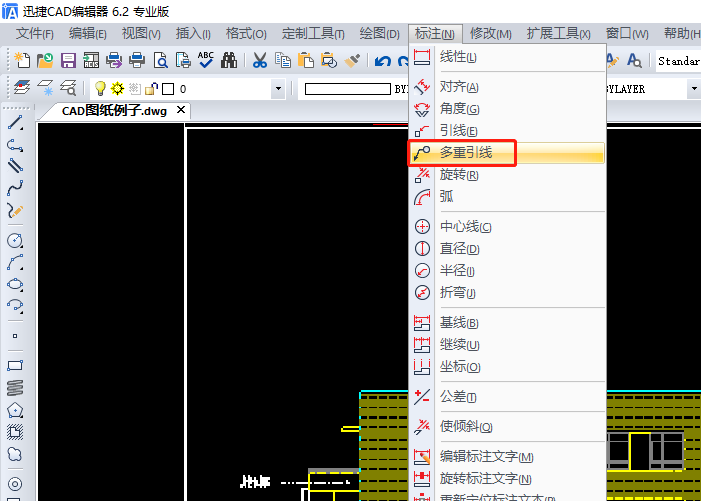Click the layer color swatch box
Screen dimensions: 701x501
(x=168, y=89)
